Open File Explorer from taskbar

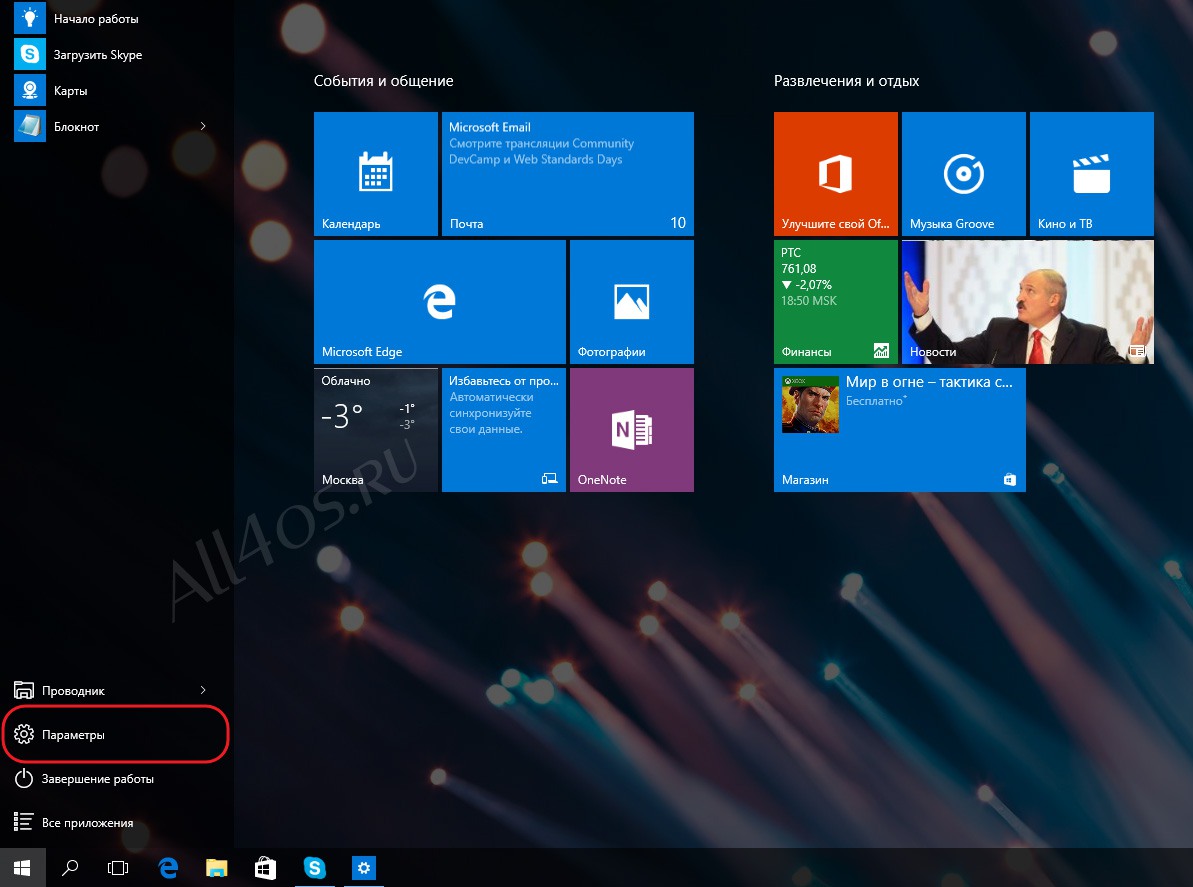point(217,868)
